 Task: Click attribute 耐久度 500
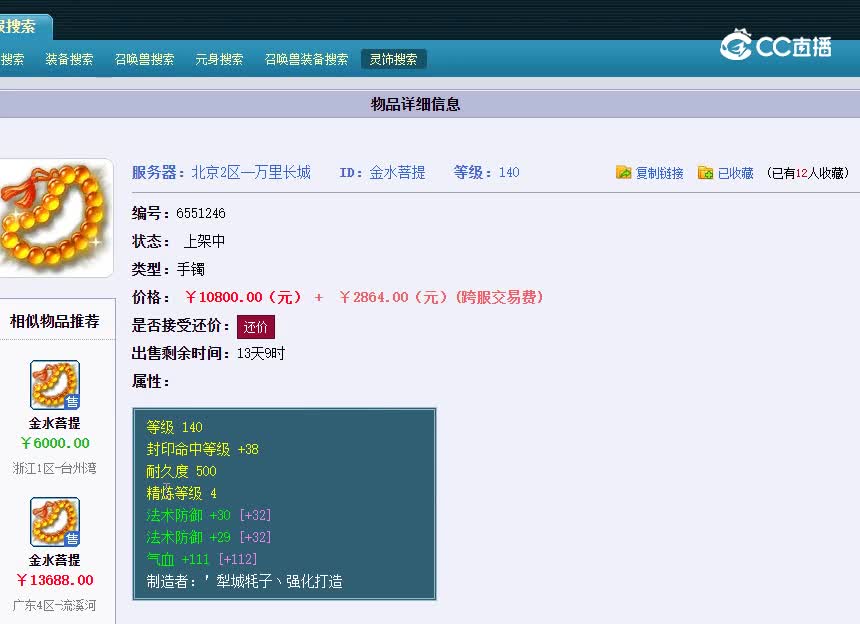pyautogui.click(x=181, y=472)
